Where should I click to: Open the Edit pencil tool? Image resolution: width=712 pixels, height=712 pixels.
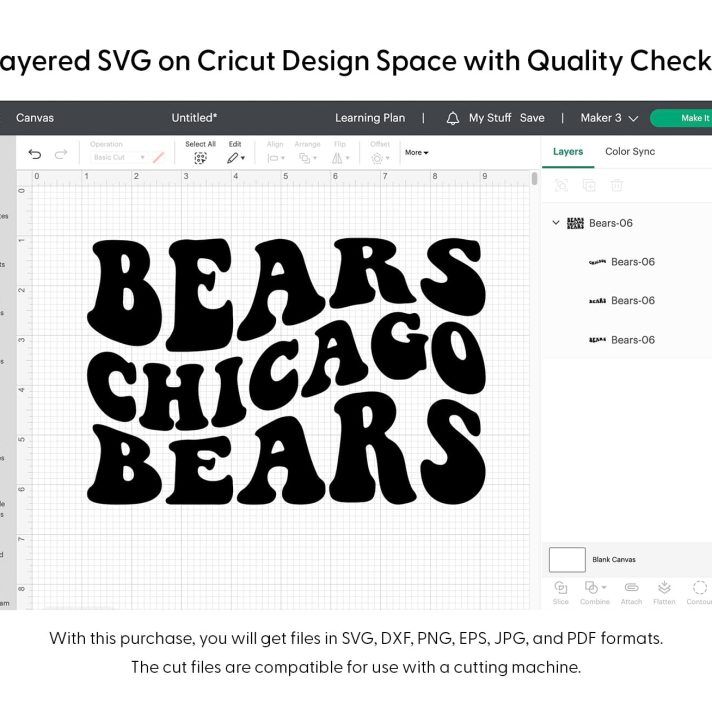232,158
